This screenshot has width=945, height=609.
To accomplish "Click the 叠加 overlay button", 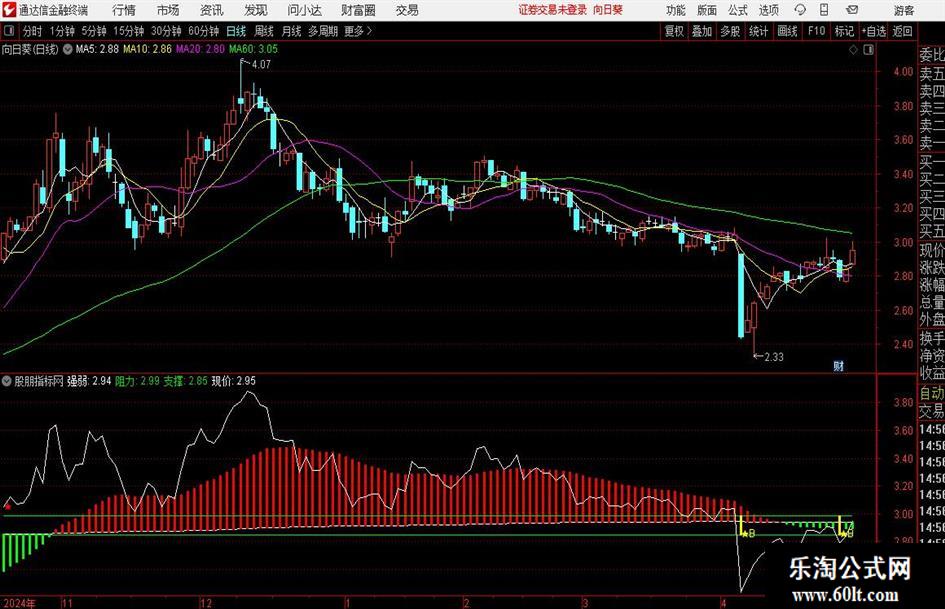I will (702, 31).
